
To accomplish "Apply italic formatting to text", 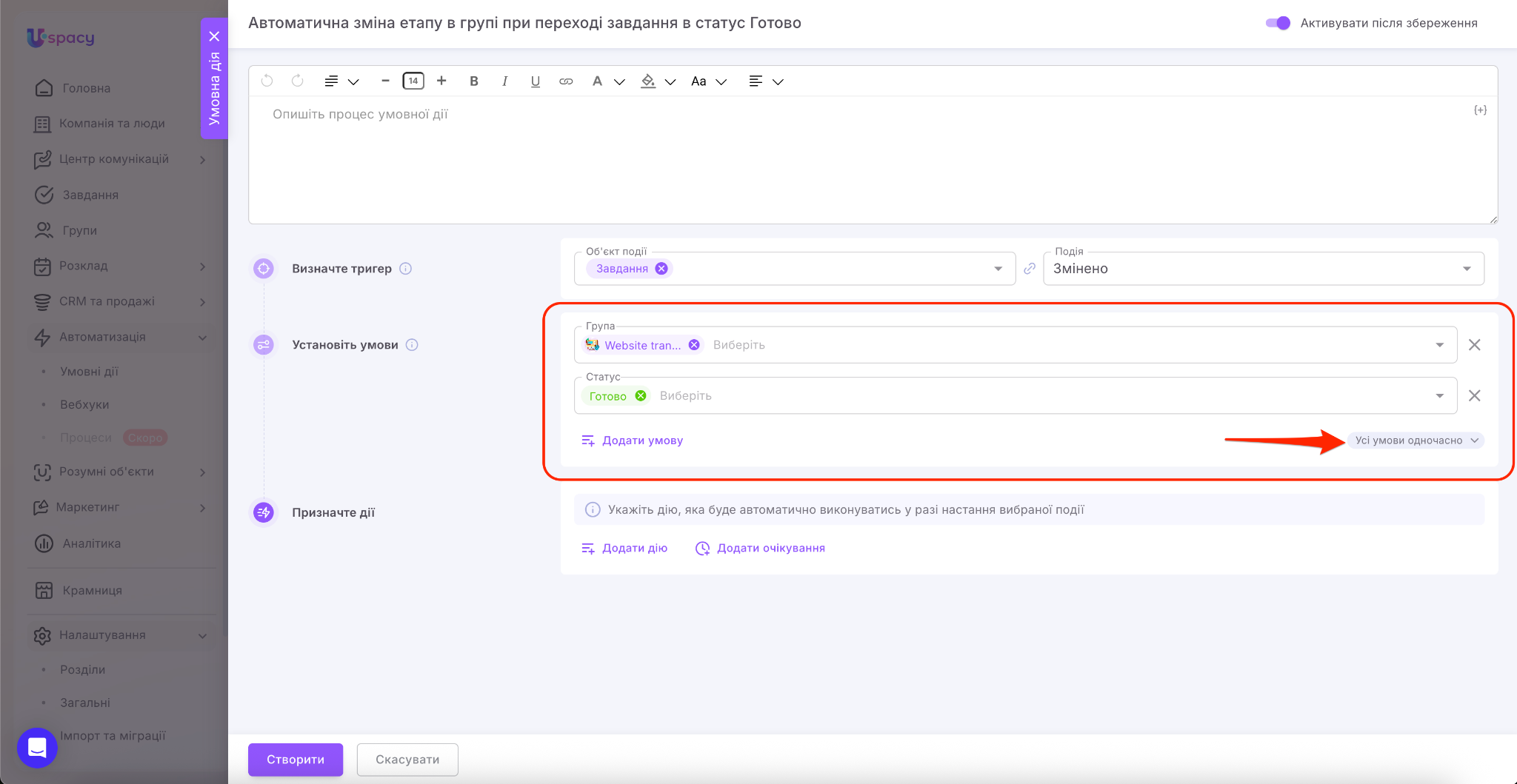I will tap(504, 81).
